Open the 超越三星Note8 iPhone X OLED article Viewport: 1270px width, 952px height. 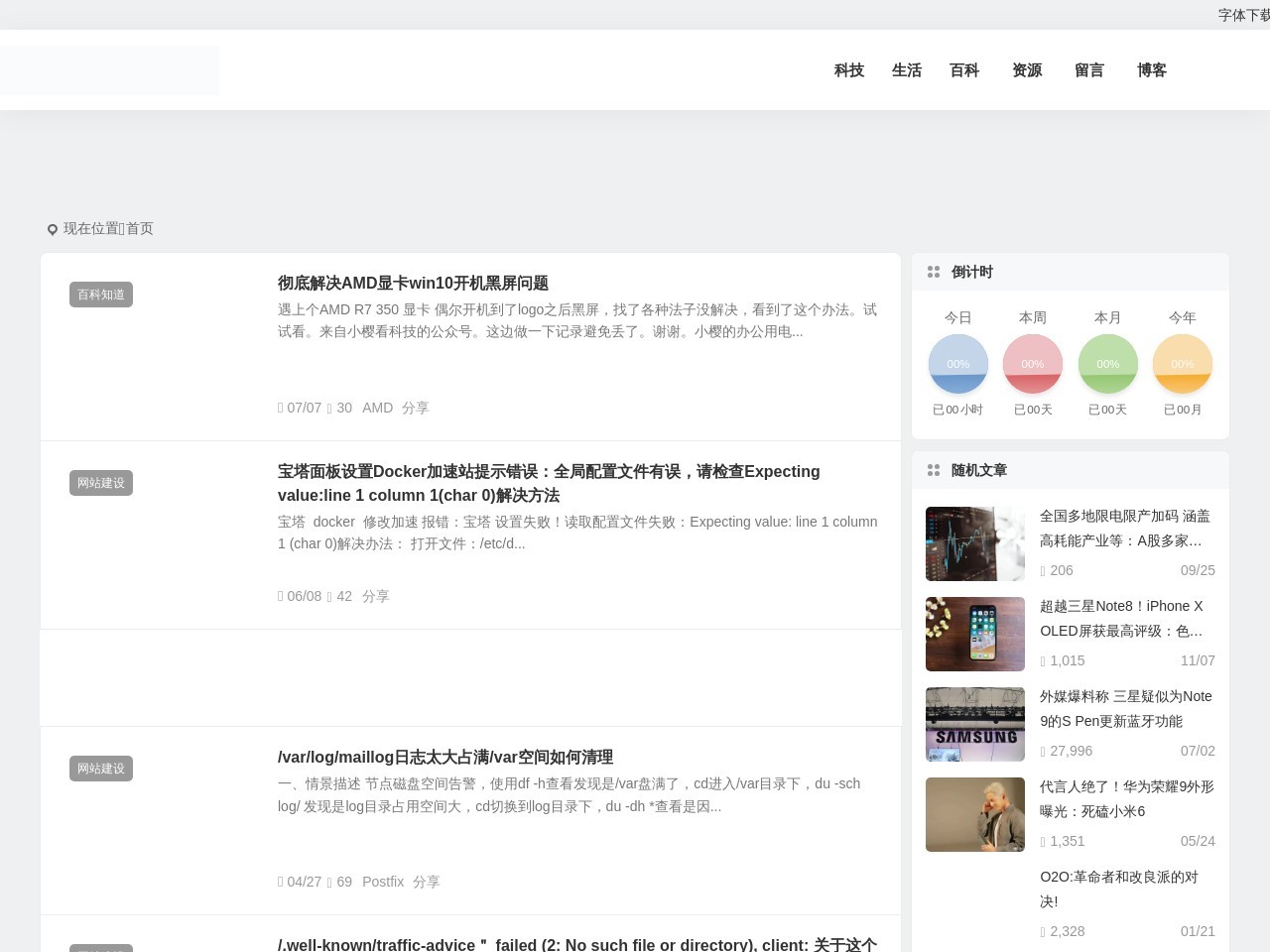click(1121, 619)
